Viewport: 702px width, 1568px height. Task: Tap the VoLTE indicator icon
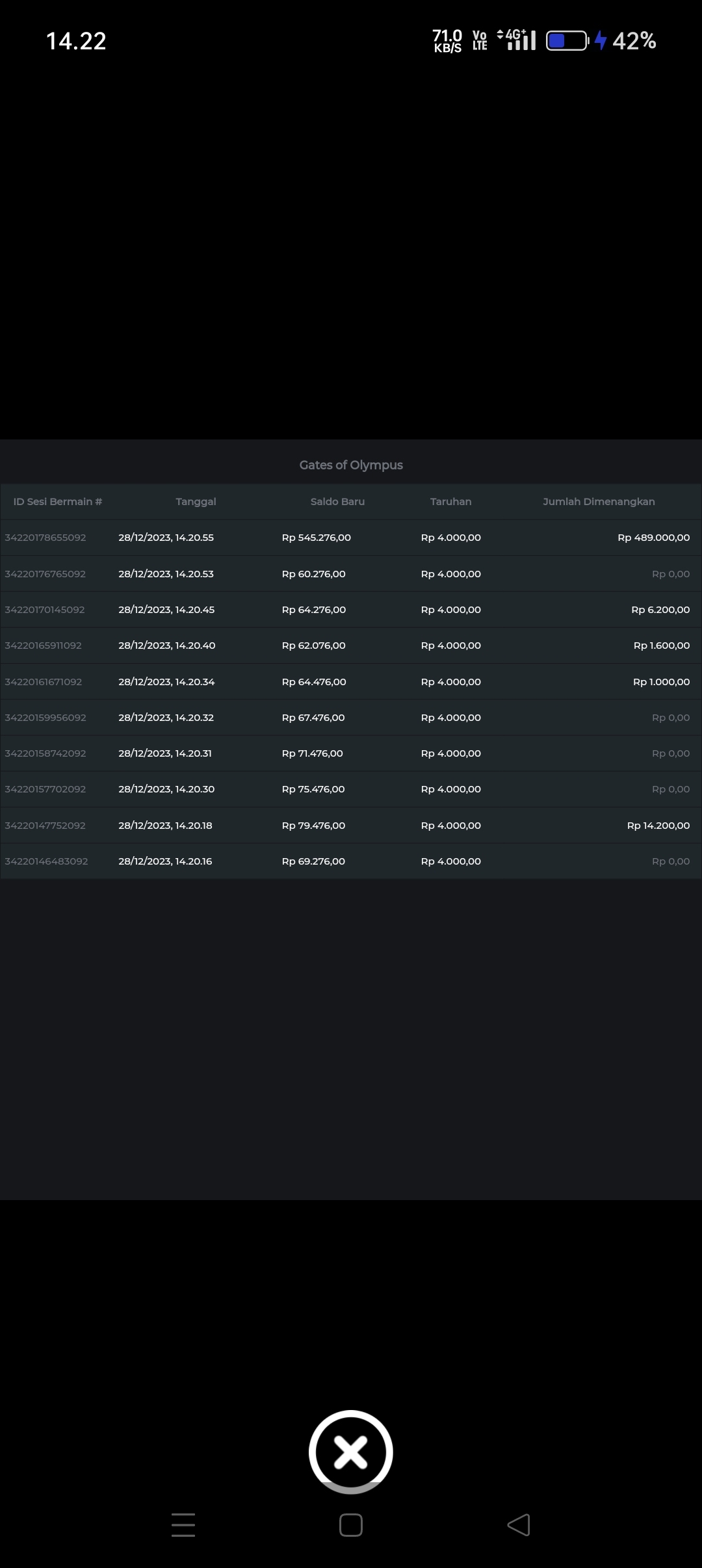(480, 41)
